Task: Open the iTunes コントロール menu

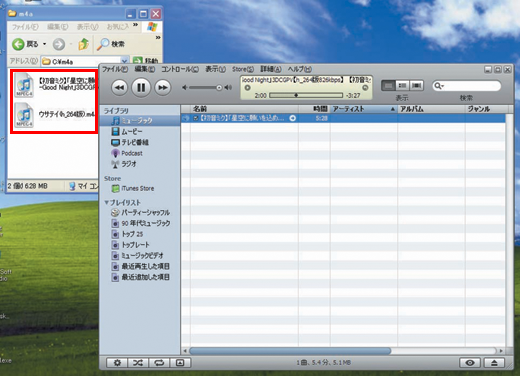Action: point(180,69)
